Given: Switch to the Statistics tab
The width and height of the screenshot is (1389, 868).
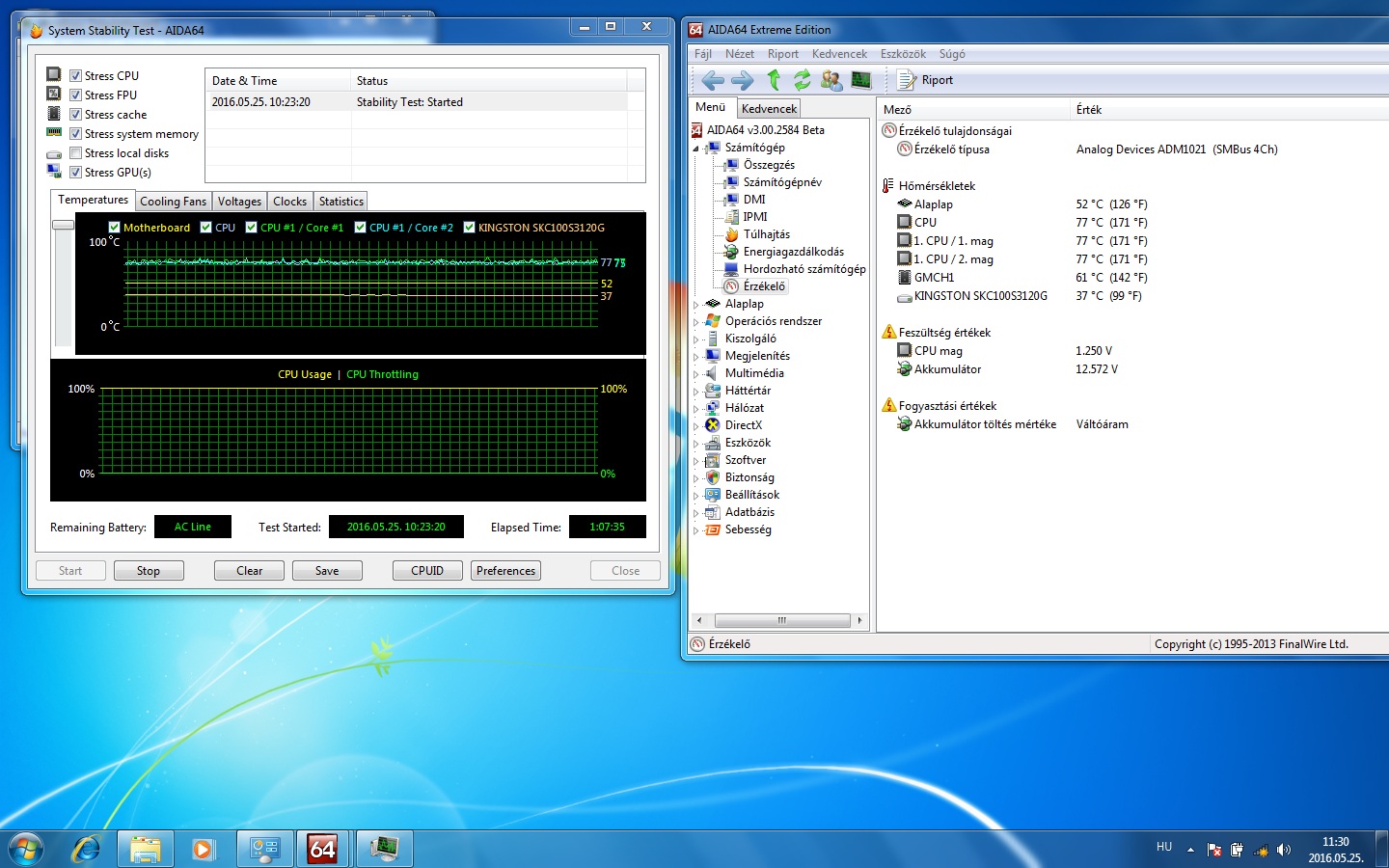Looking at the screenshot, I should pos(341,202).
